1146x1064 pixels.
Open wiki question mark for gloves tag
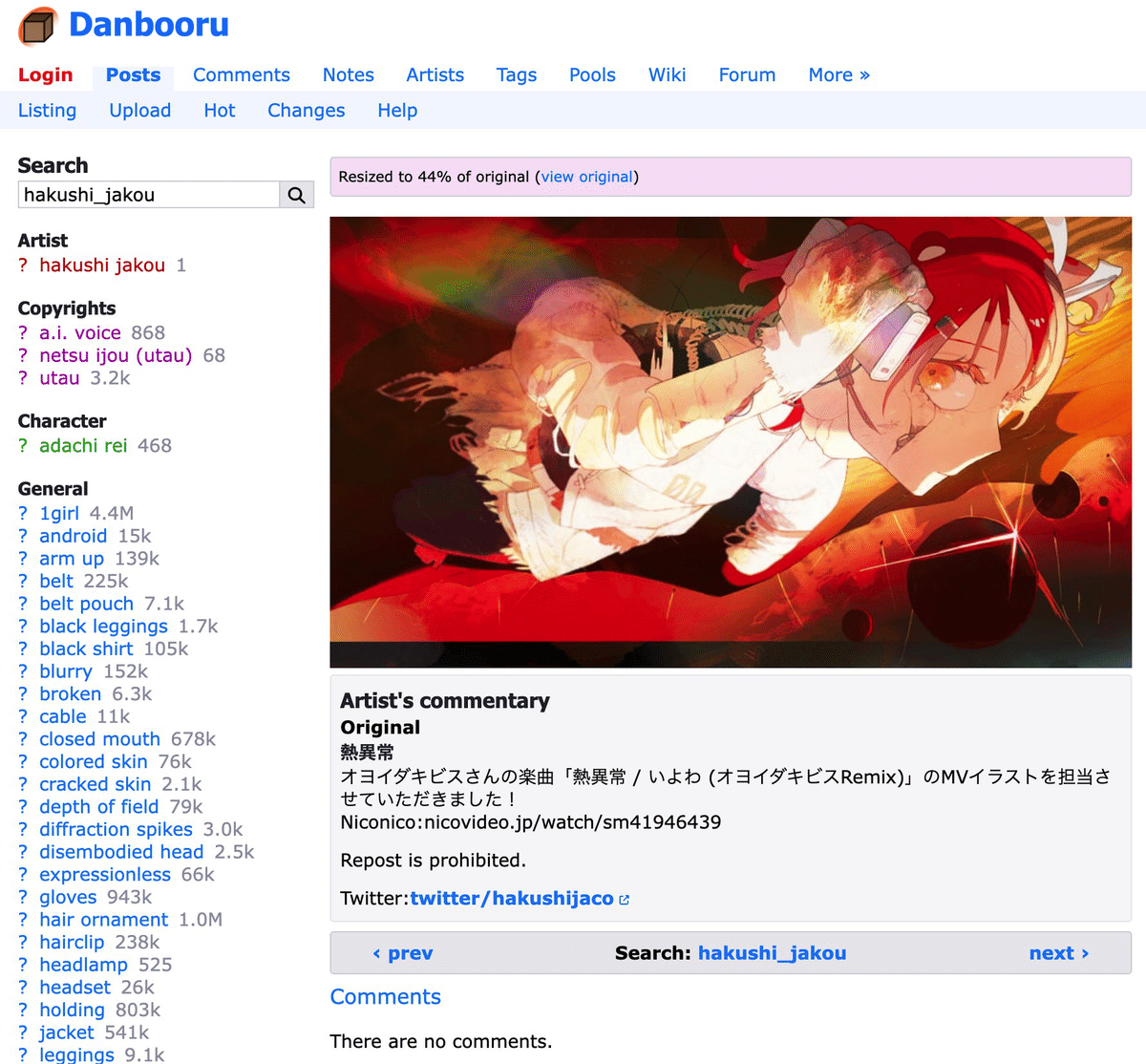[x=23, y=897]
